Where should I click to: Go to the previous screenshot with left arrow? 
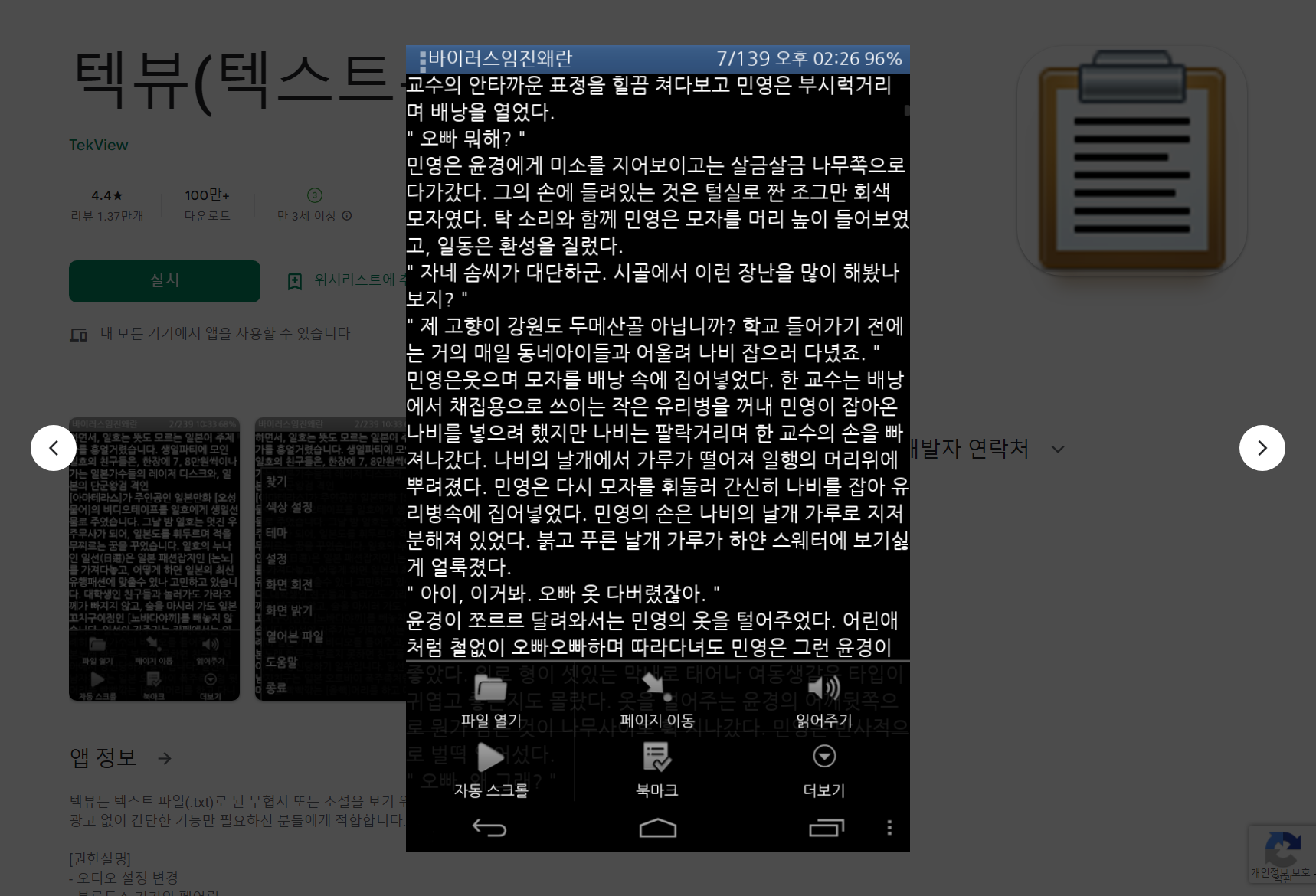(x=54, y=448)
